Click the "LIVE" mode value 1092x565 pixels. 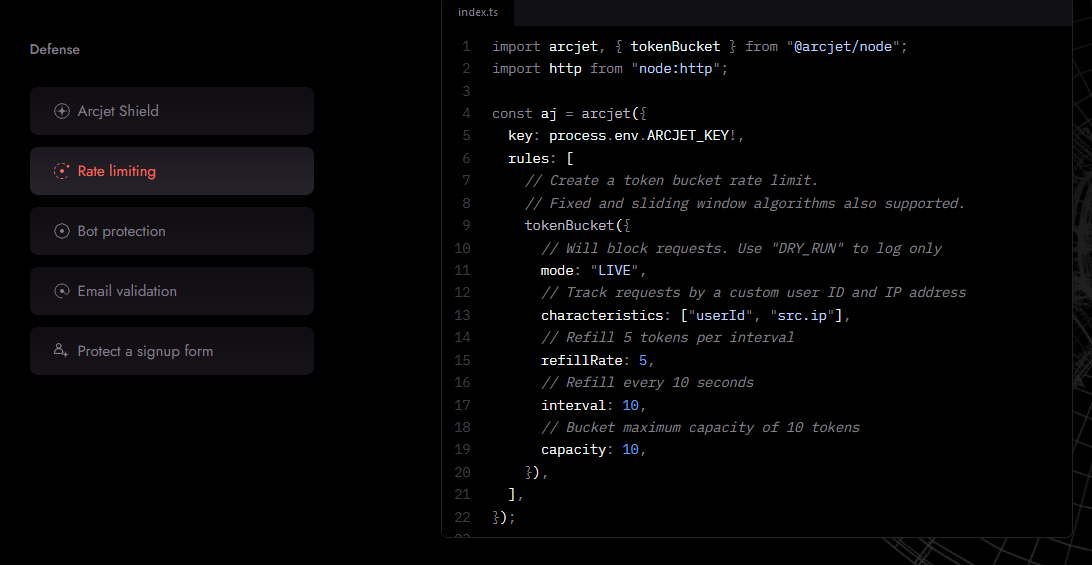pyautogui.click(x=618, y=271)
